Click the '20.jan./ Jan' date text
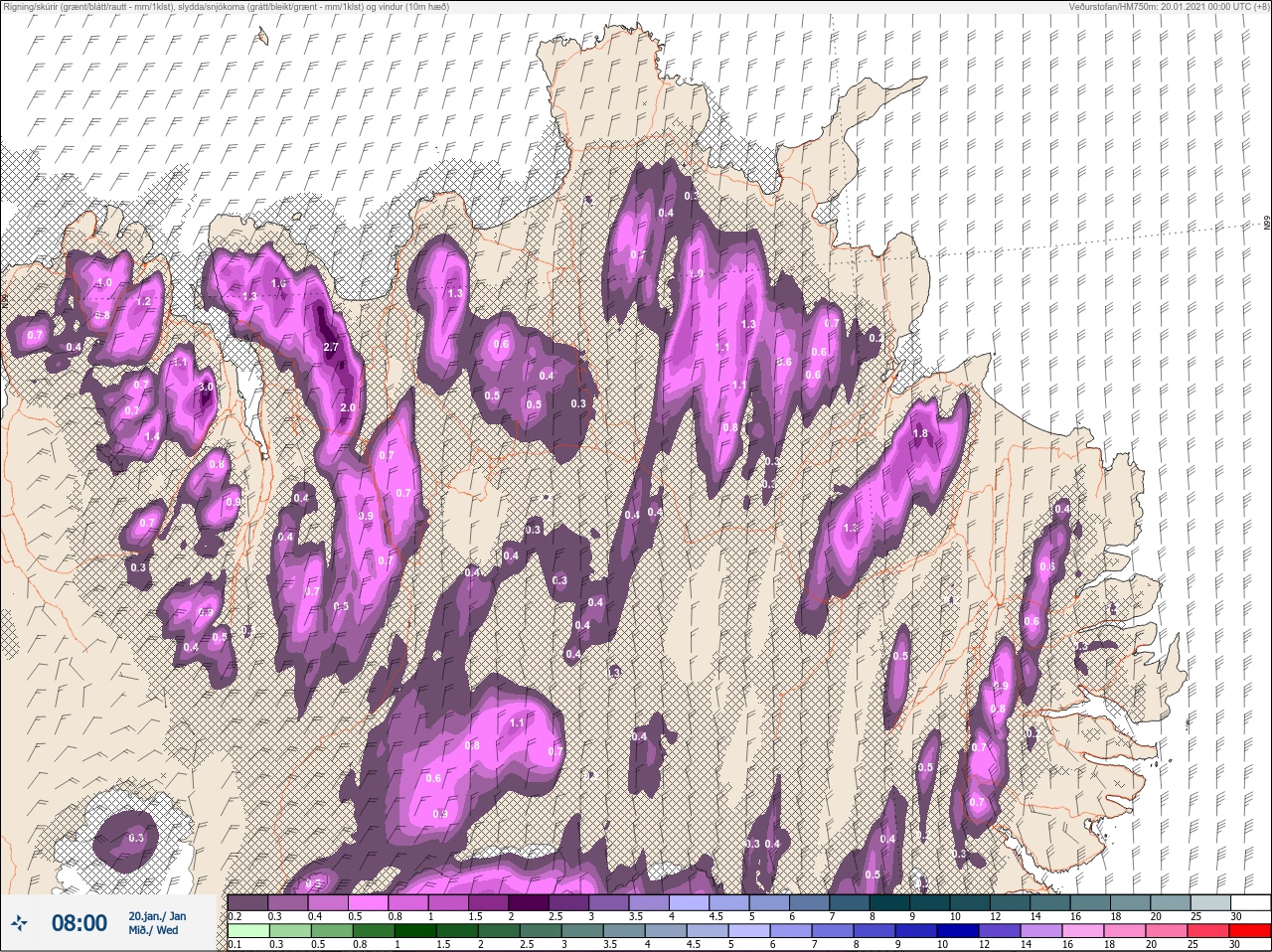This screenshot has width=1272, height=952. (x=157, y=915)
